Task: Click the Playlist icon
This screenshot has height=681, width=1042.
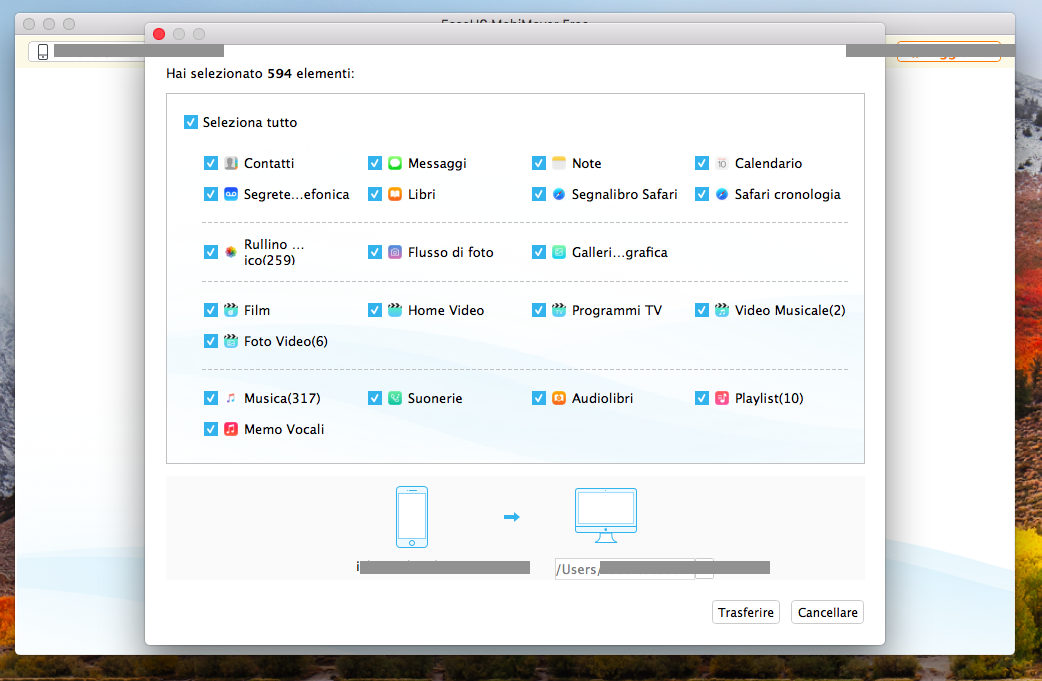Action: coord(722,398)
